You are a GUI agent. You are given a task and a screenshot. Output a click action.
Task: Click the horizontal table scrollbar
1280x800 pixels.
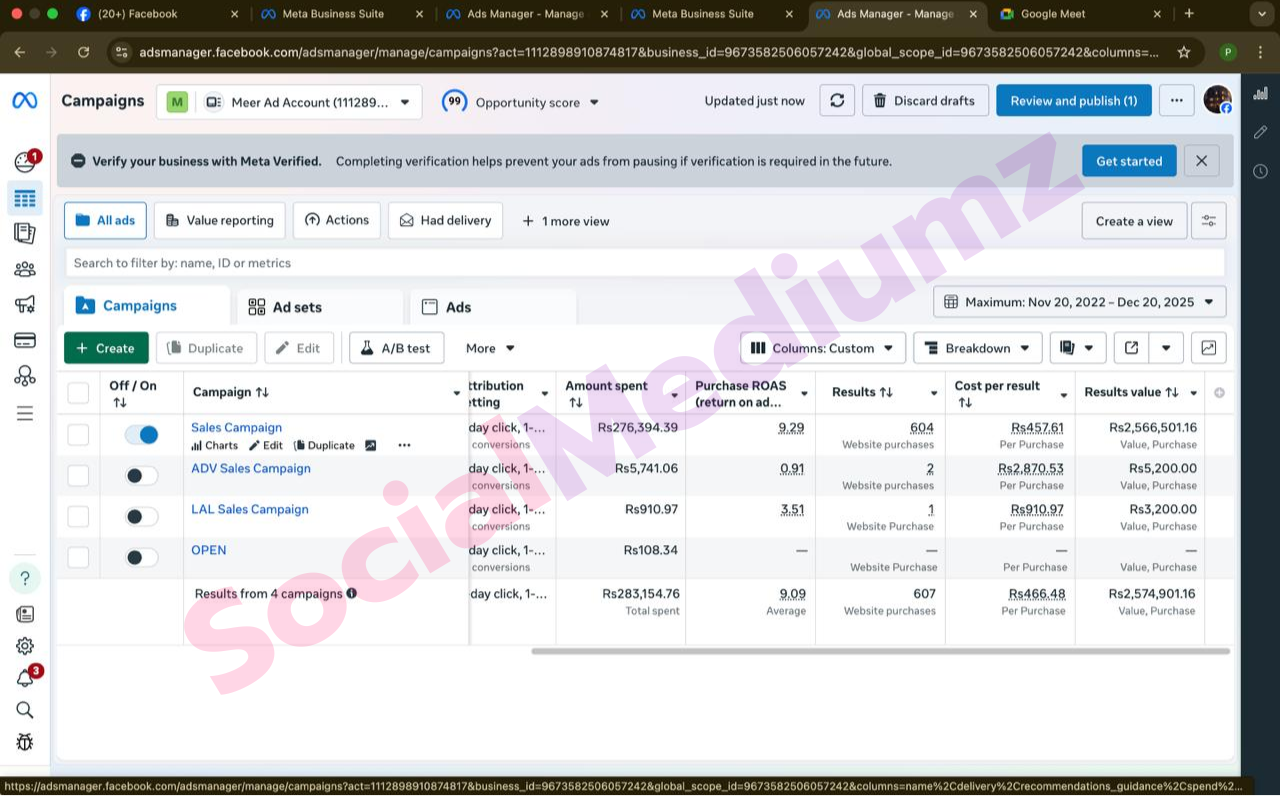(880, 651)
